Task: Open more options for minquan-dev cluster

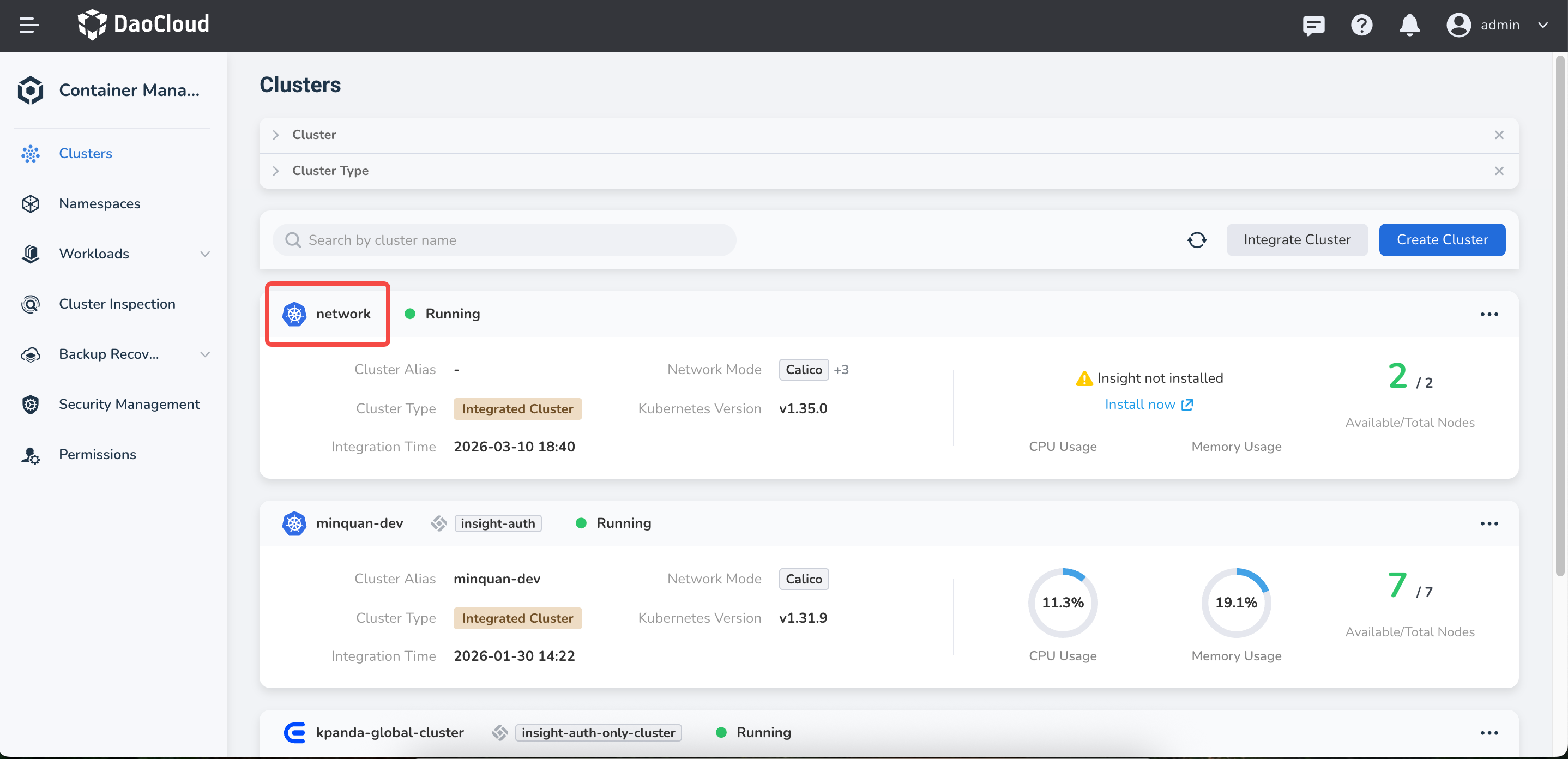Action: [1489, 523]
